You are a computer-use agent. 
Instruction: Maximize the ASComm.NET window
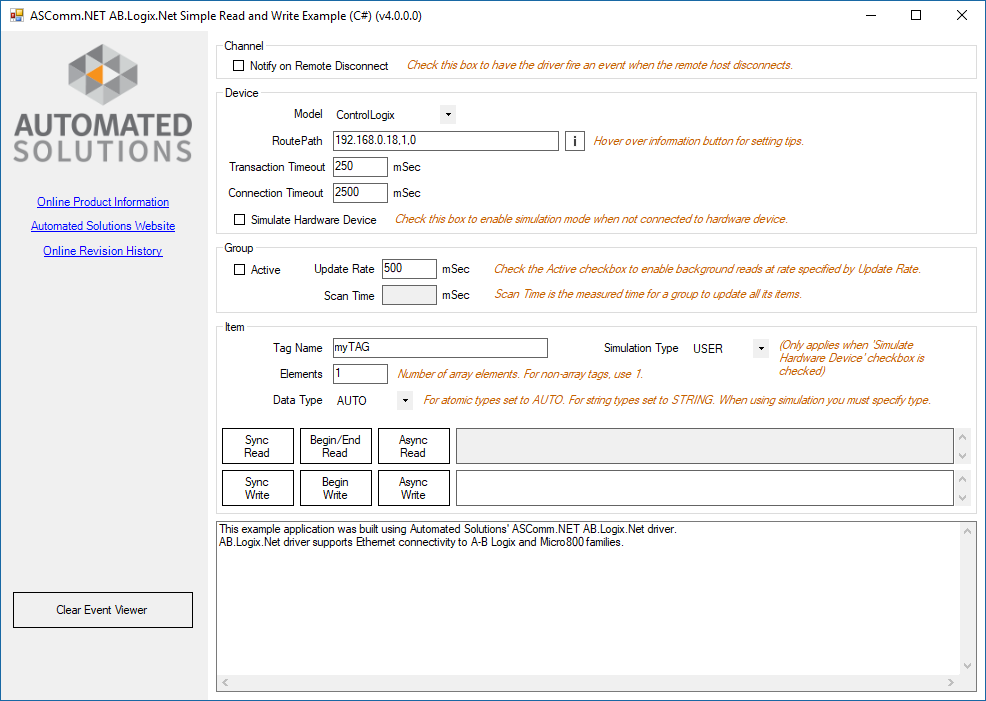(916, 16)
